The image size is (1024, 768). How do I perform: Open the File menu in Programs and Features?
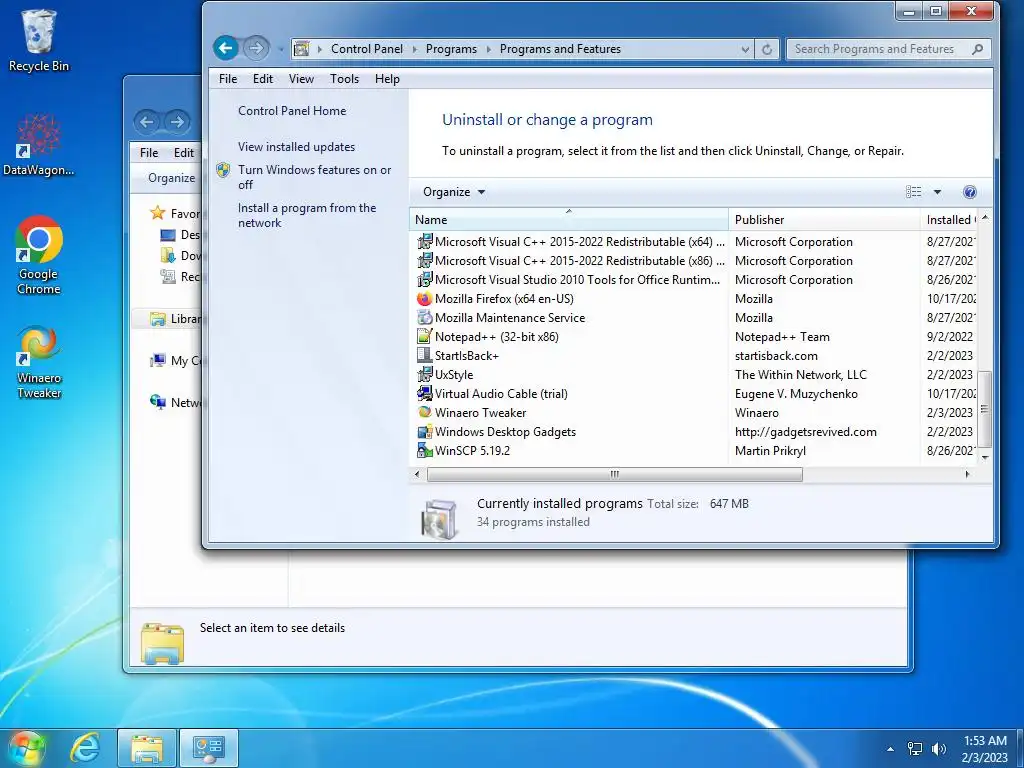point(228,79)
